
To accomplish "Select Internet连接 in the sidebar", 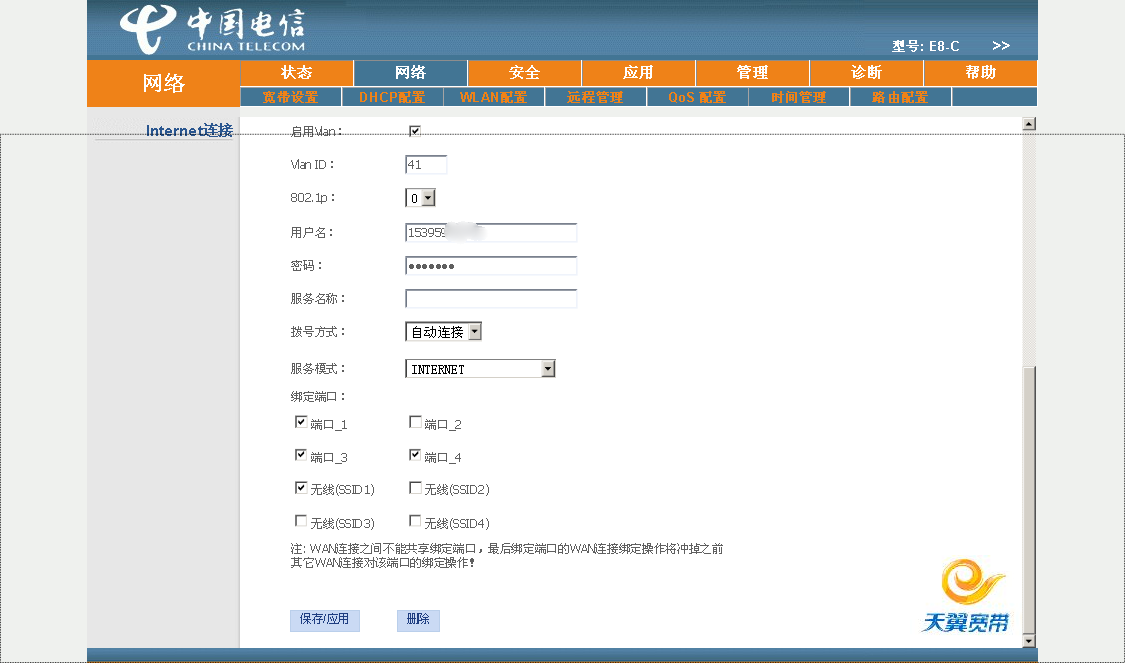I will pos(189,131).
